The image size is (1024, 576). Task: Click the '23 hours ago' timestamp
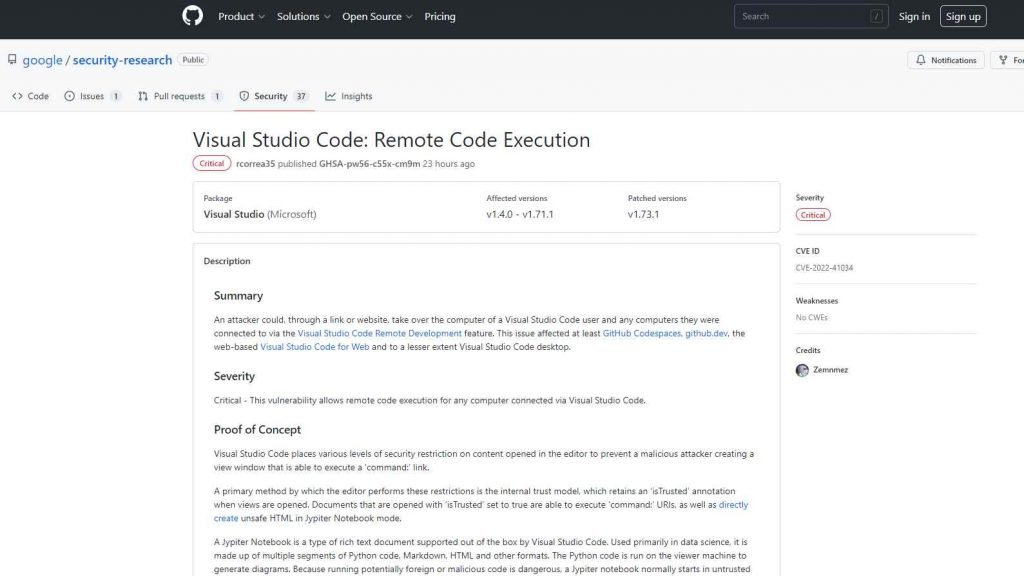point(449,164)
